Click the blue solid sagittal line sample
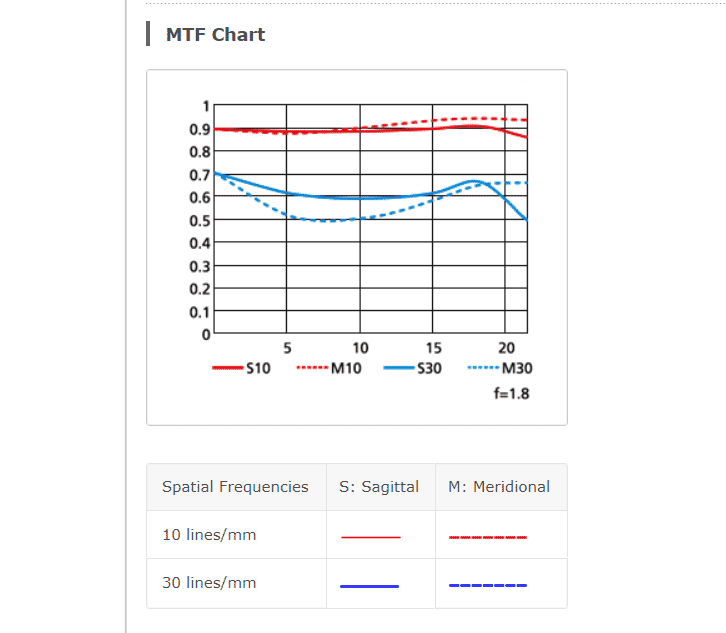The image size is (726, 633). [369, 586]
